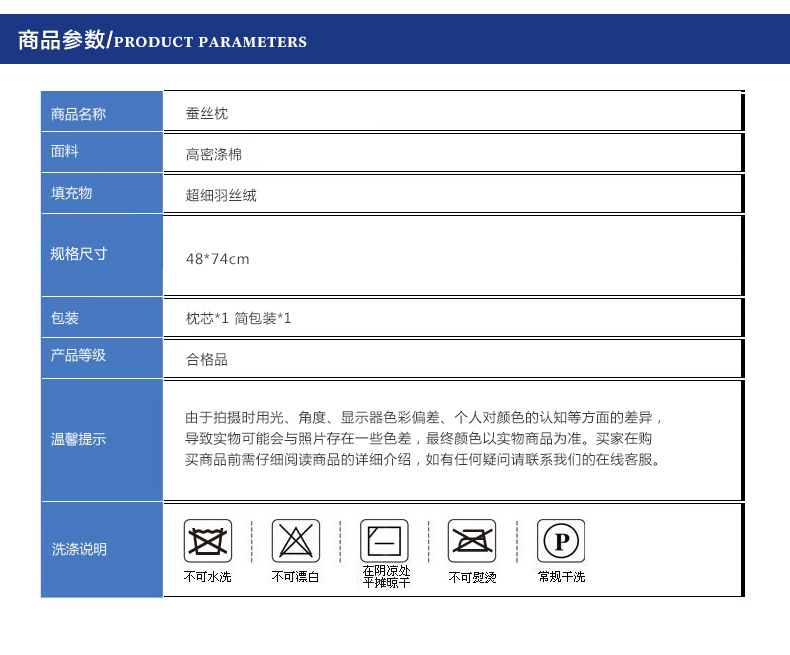Click the 产品等级 label cell
Viewport: 790px width, 655px height.
point(79,356)
